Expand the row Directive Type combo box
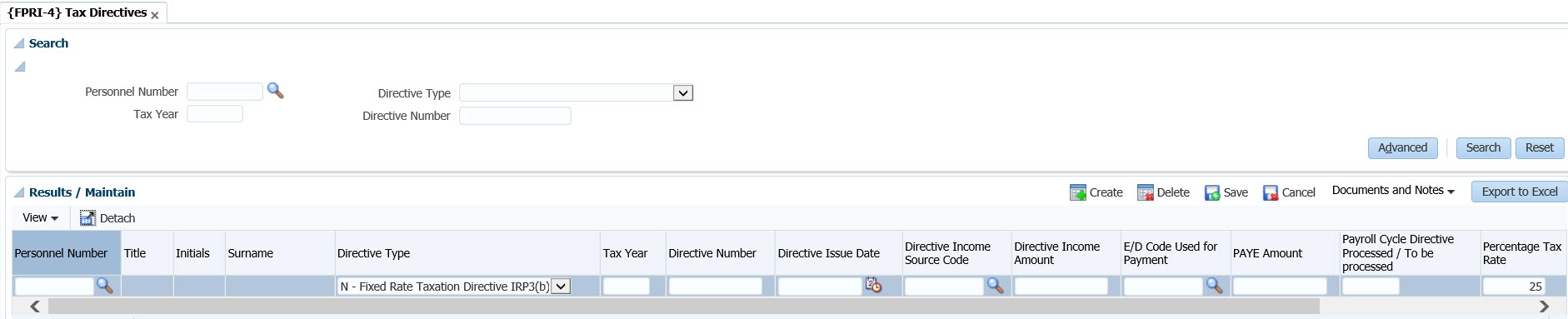This screenshot has height=319, width=1568. [562, 287]
